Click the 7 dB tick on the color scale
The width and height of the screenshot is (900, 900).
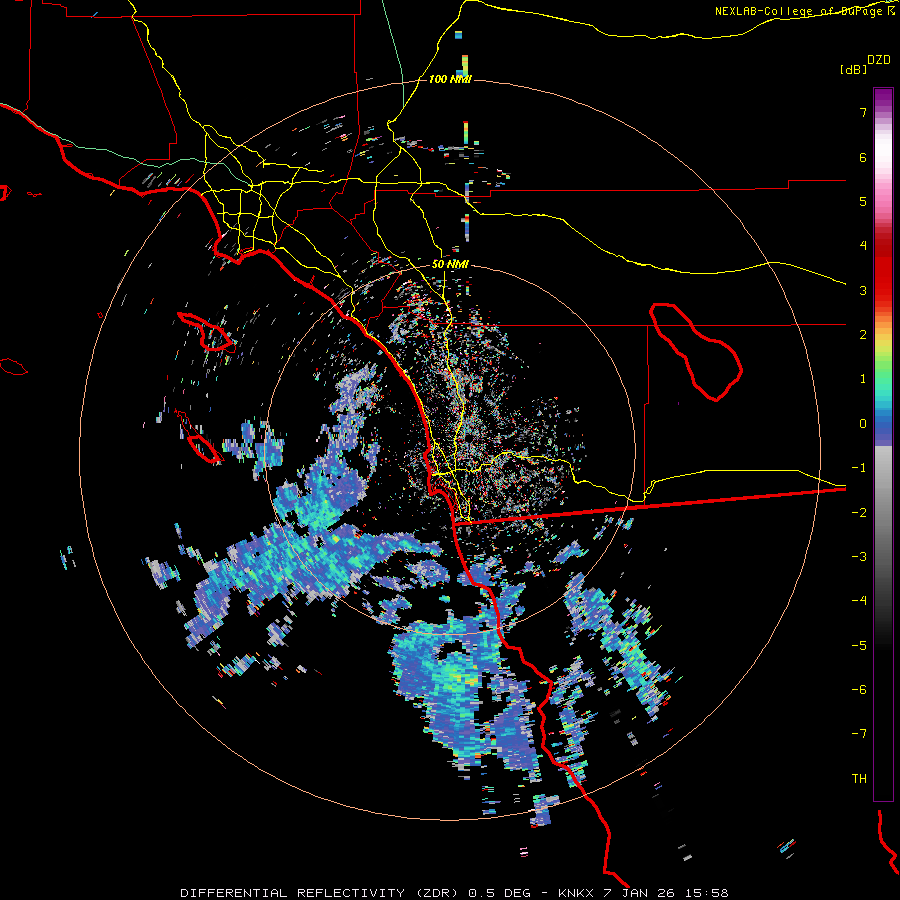tap(863, 112)
